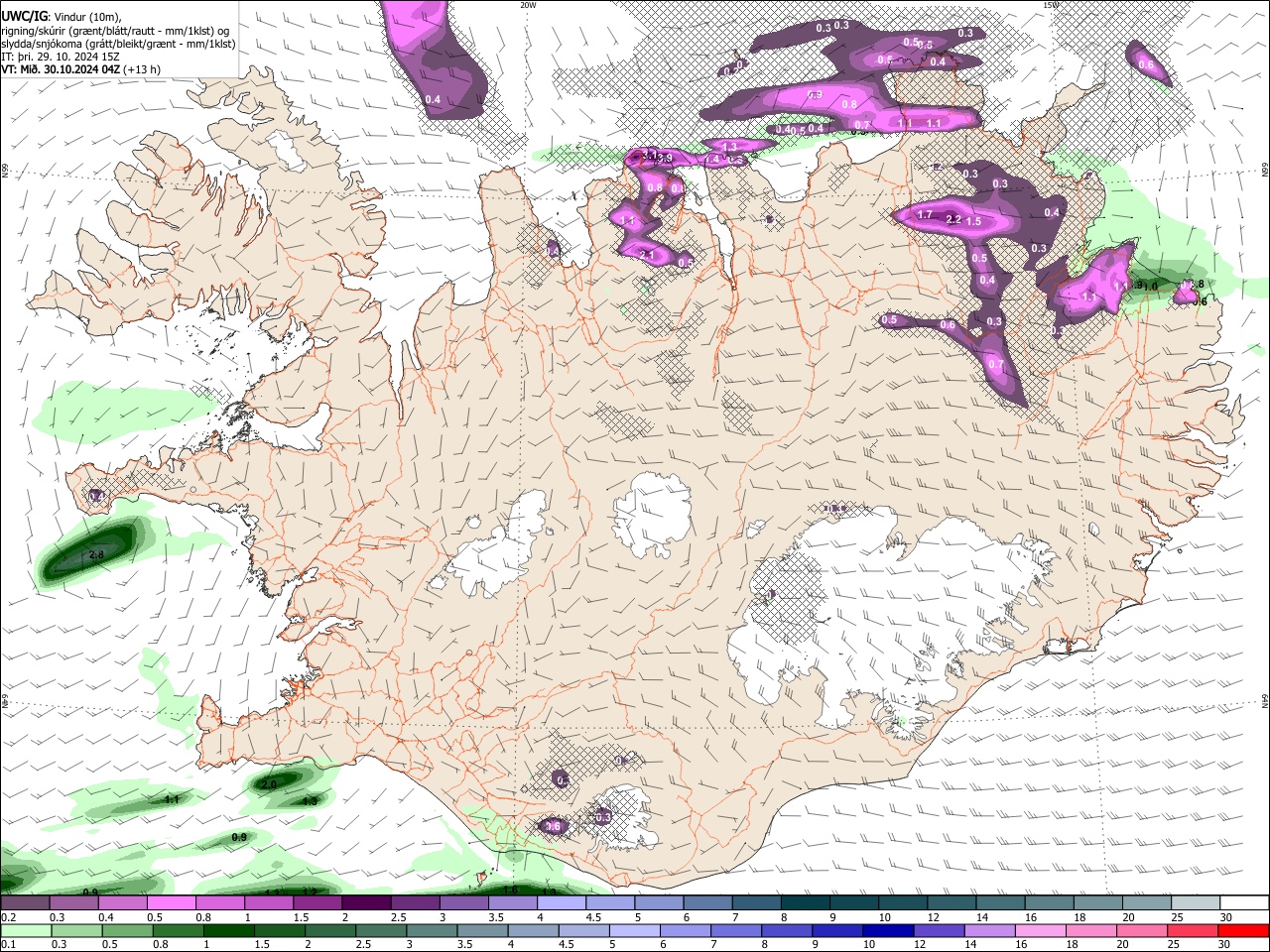Click the grey-purple 0.2 swatch in snow legend
Image resolution: width=1270 pixels, height=952 pixels.
25,903
